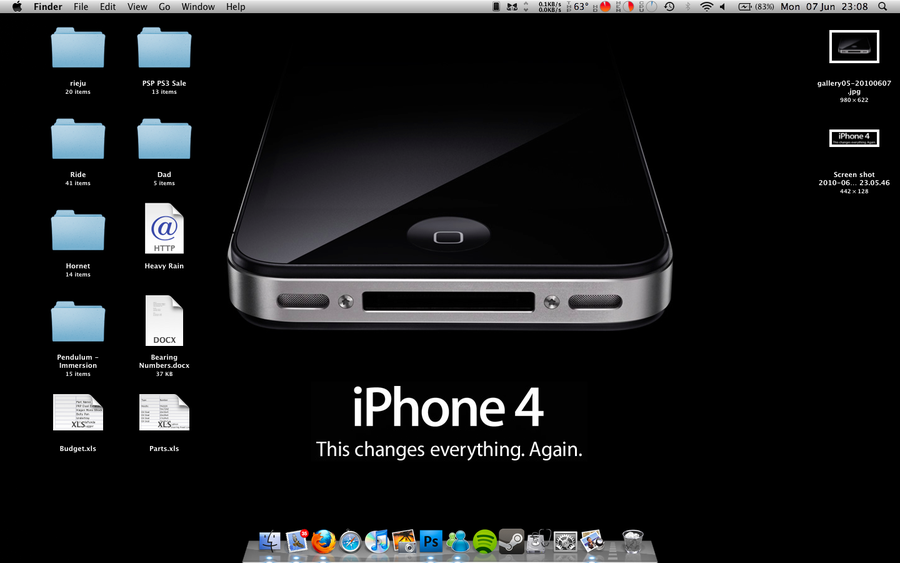Open the Apple menu
The width and height of the screenshot is (900, 563).
pos(17,7)
